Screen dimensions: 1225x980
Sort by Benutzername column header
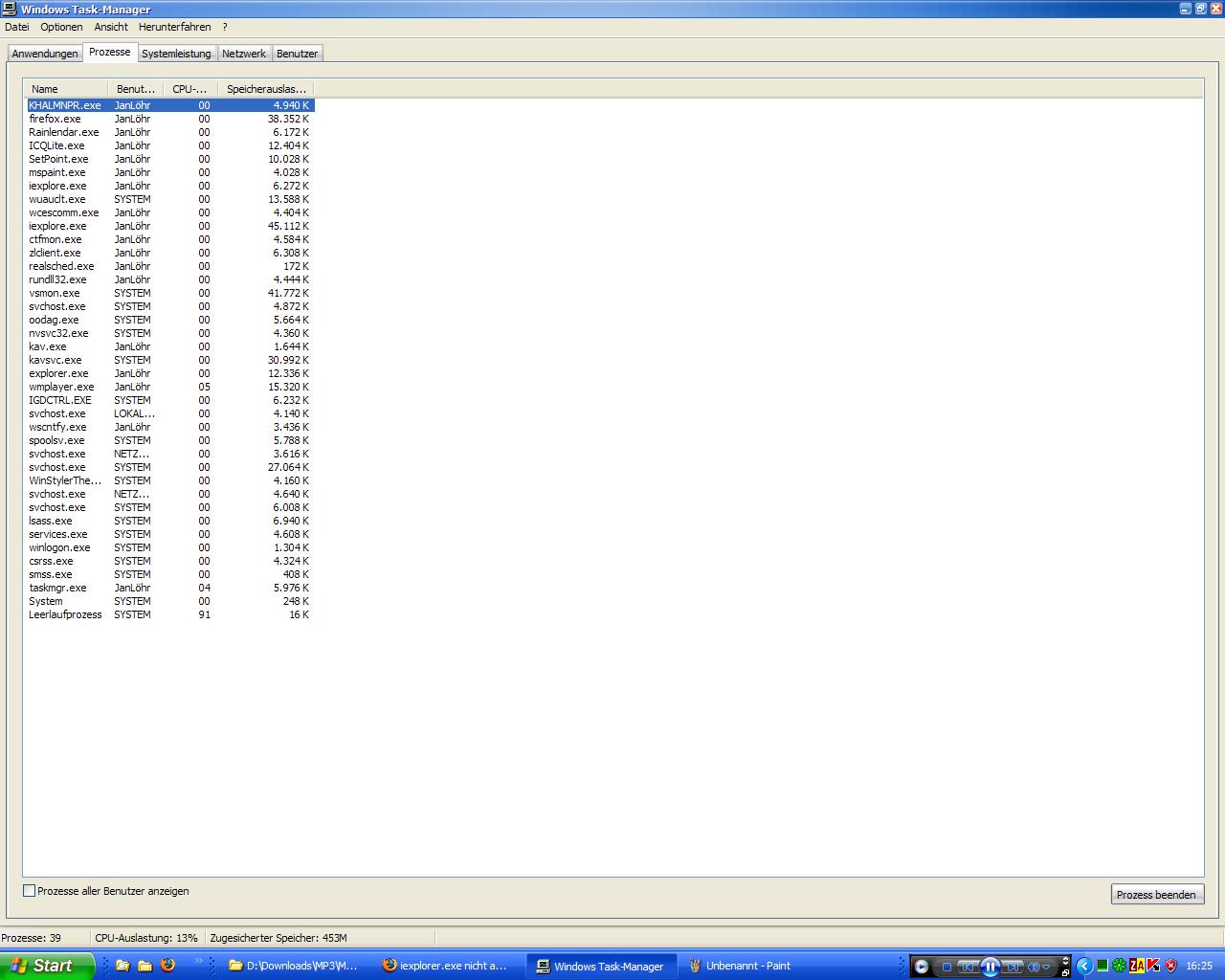136,89
